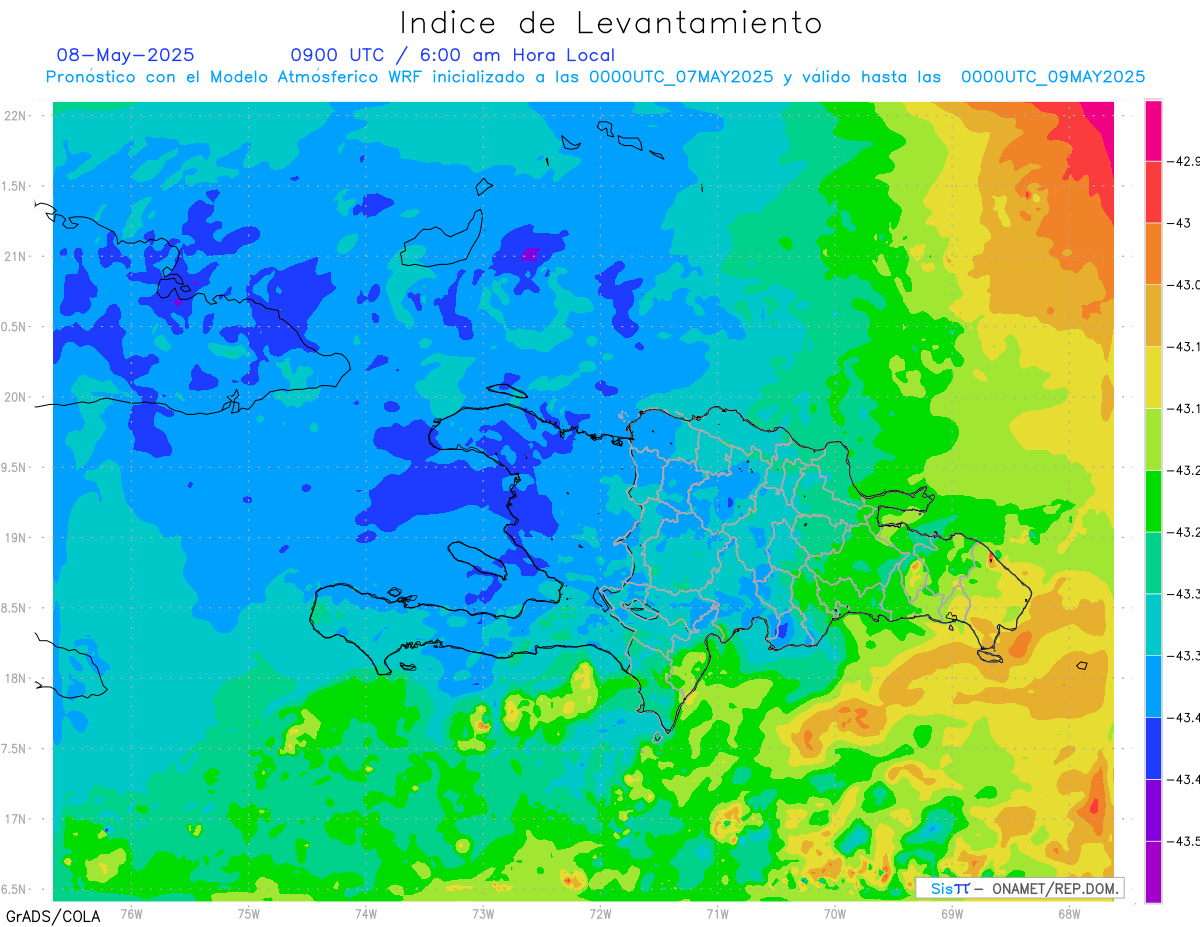Click the '9.5N' latitude label
Screen dimensions: 1200x927
[15, 468]
